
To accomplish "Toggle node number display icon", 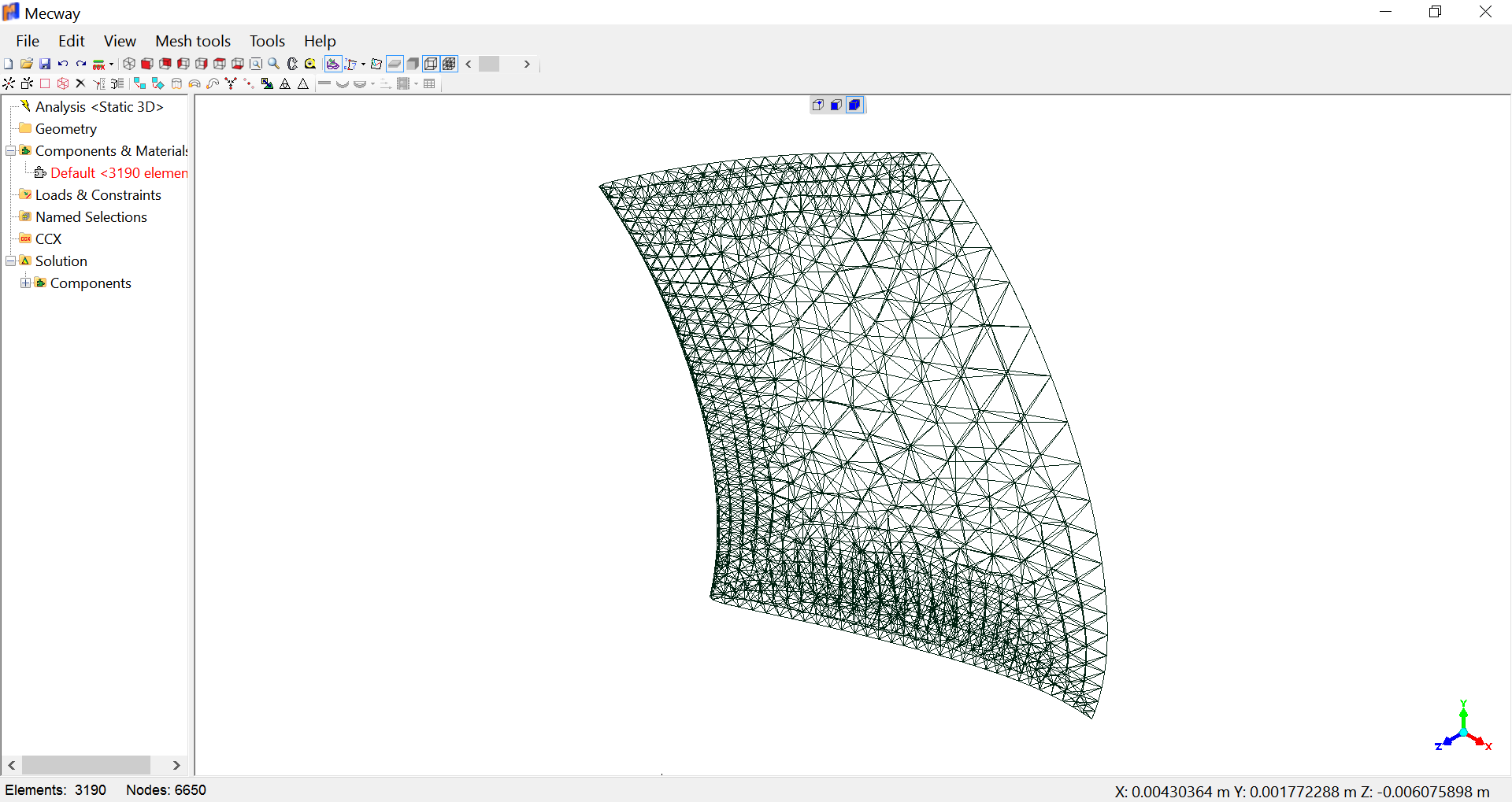I will pos(351,65).
